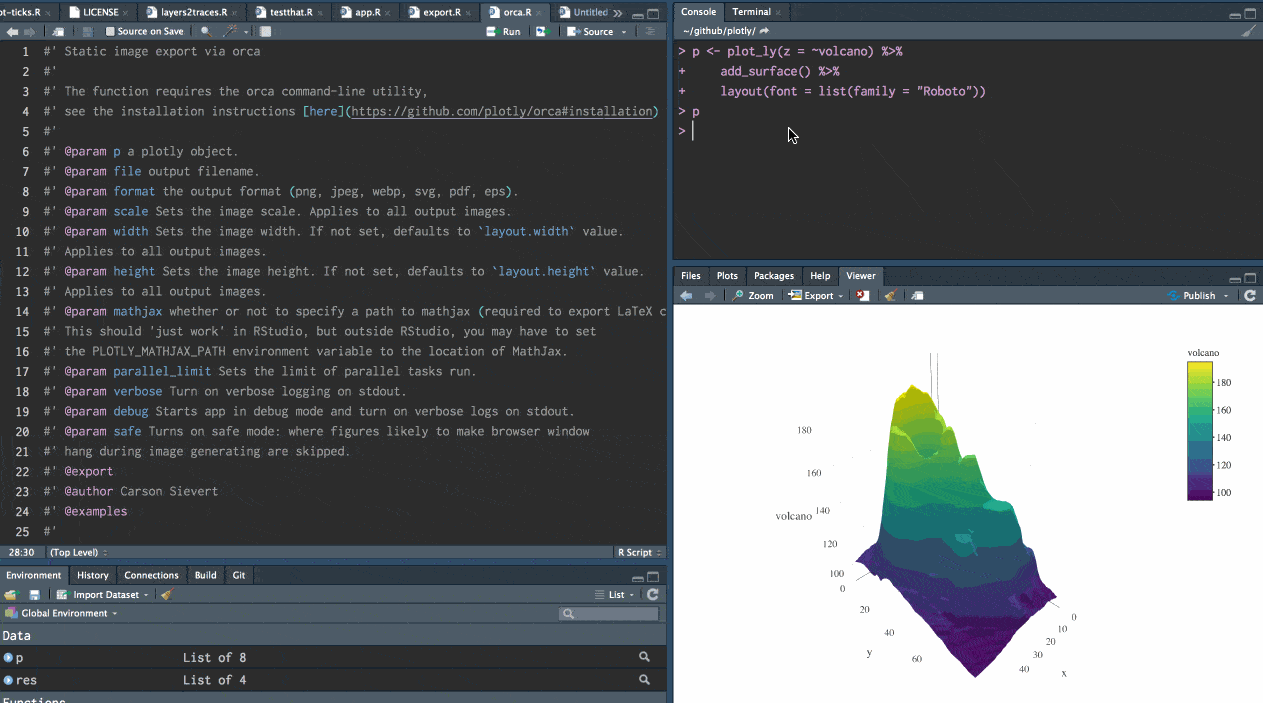1263x703 pixels.
Task: Switch to the Packages tab
Action: [774, 276]
